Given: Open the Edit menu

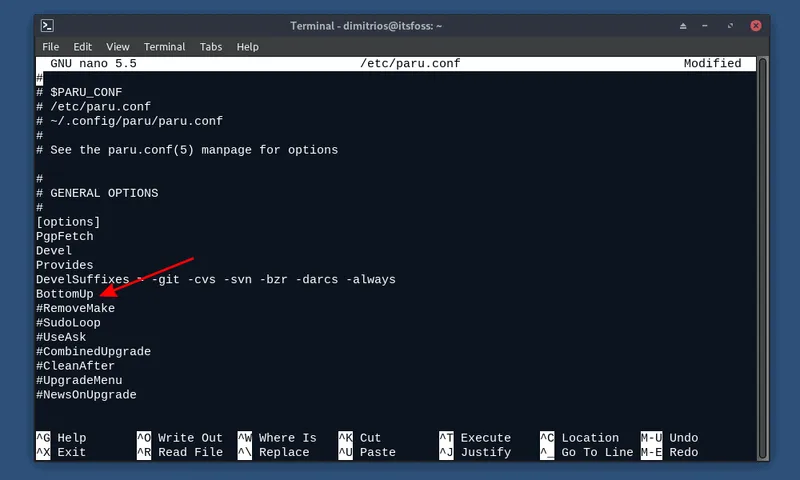Looking at the screenshot, I should tap(83, 46).
